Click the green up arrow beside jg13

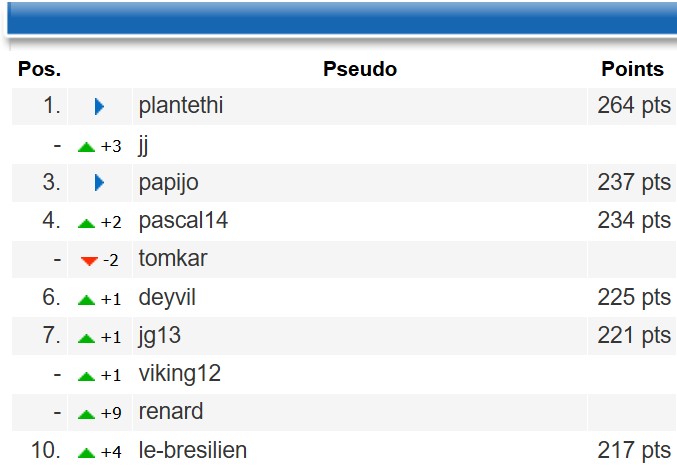pos(86,338)
